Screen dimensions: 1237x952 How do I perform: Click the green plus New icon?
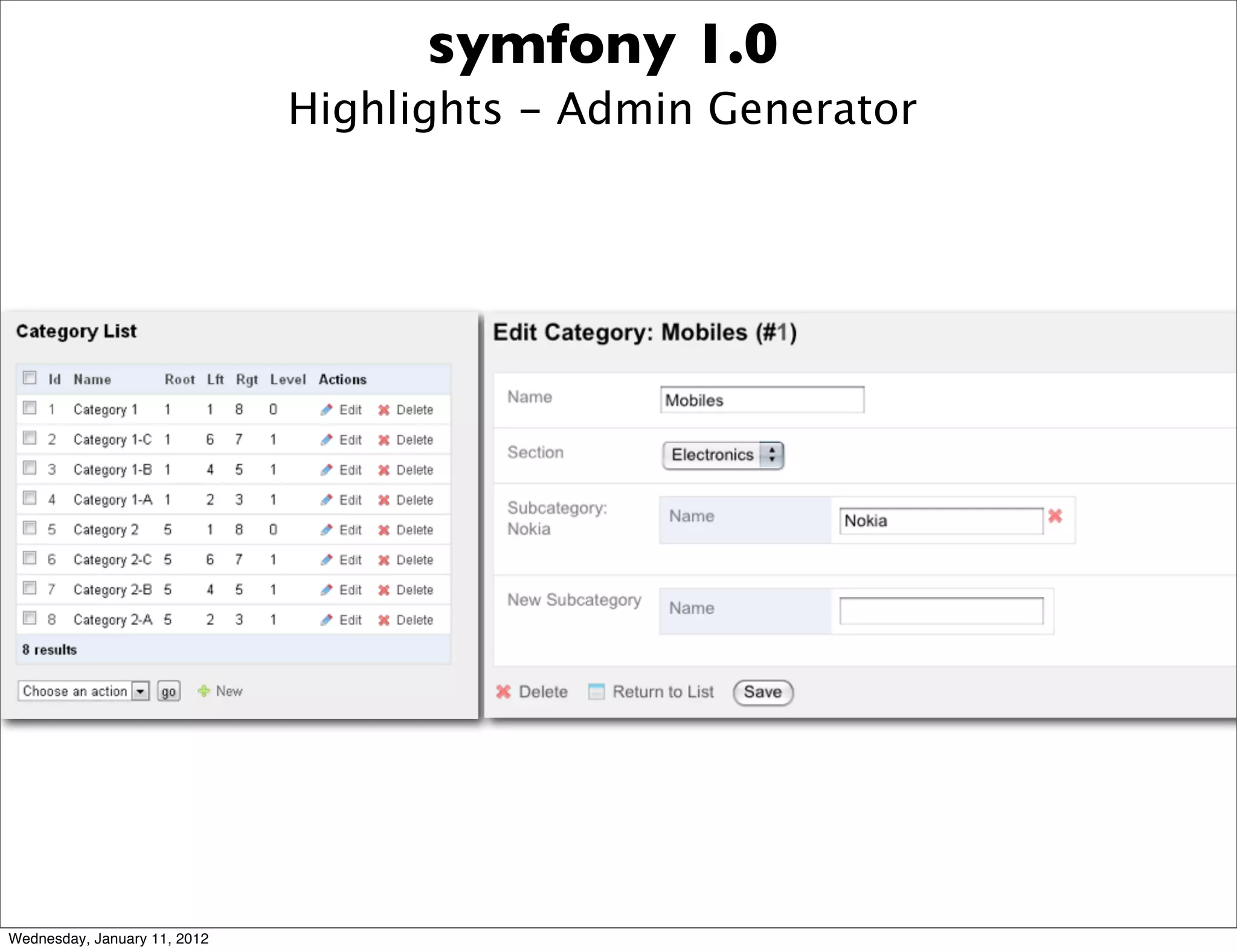(x=204, y=690)
